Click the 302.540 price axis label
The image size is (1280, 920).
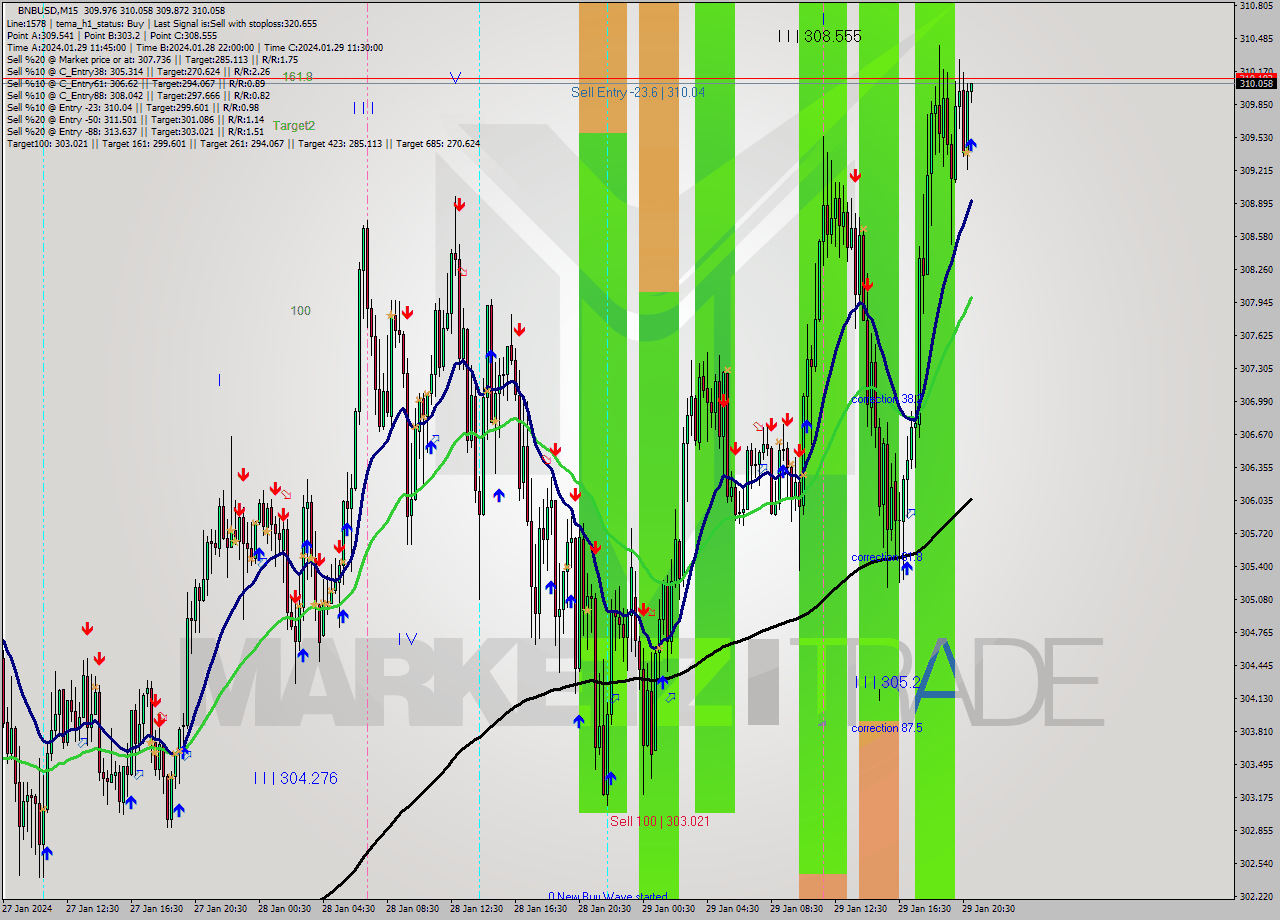pyautogui.click(x=1256, y=864)
